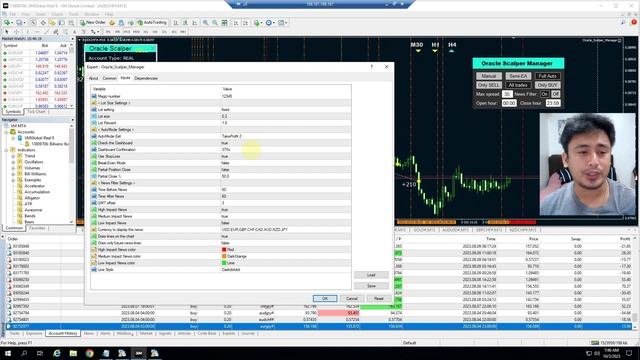Screen dimensions: 640x360
Task: Select Manual mode in Oracle Scalper Manager
Action: pyautogui.click(x=489, y=76)
